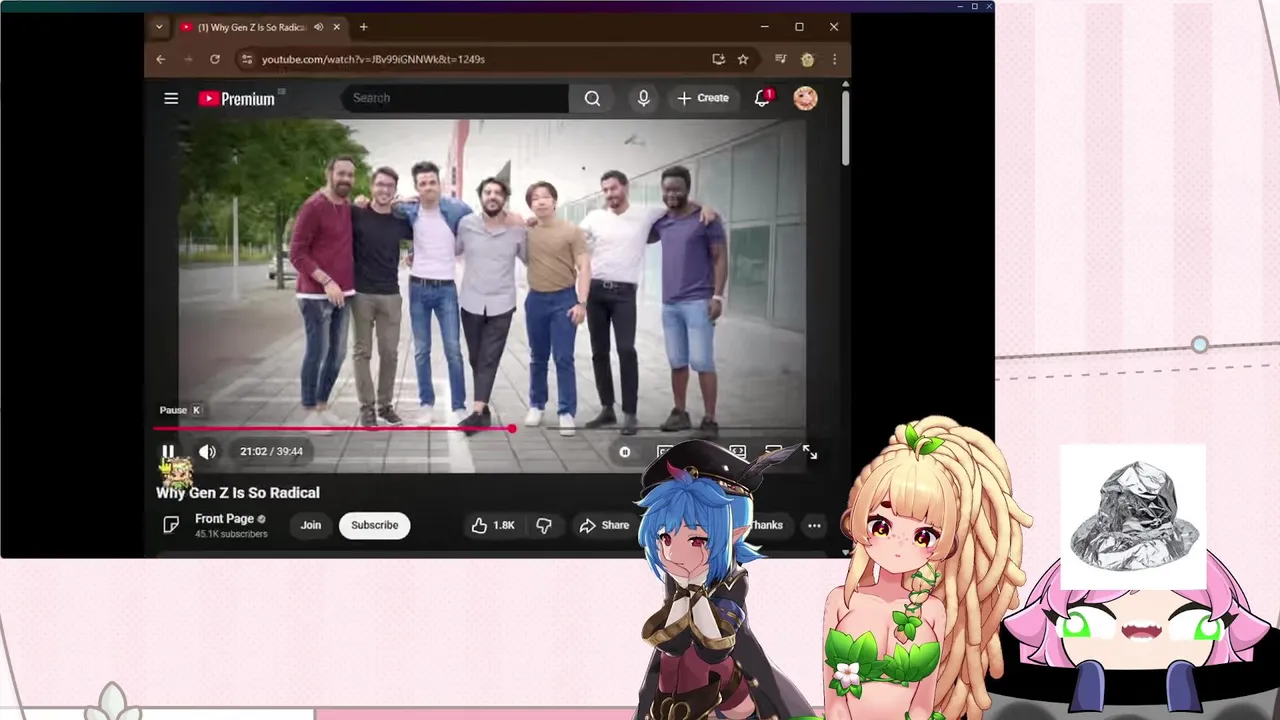Click the 45.1K subscribers text

pos(231,534)
